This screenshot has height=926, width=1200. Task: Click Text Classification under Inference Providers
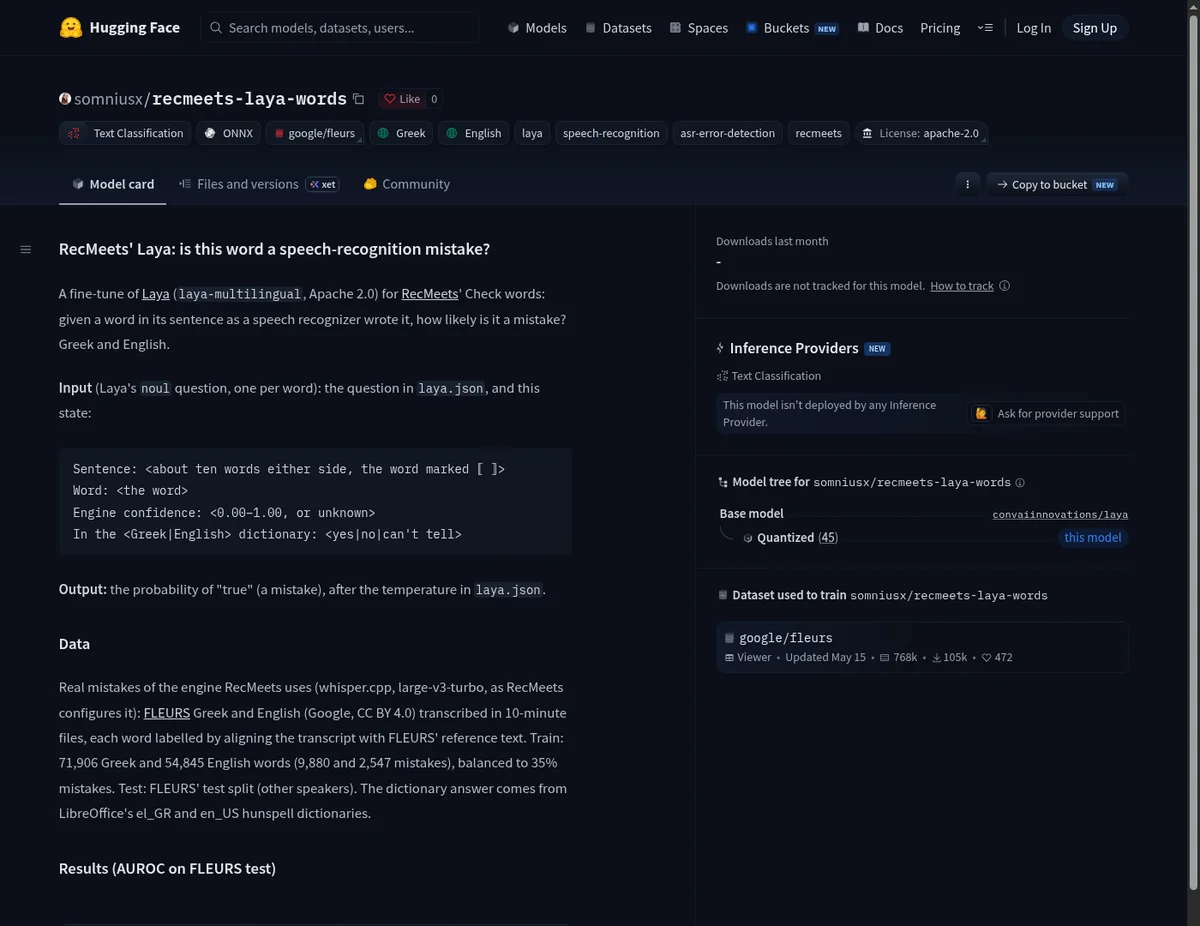pos(769,376)
